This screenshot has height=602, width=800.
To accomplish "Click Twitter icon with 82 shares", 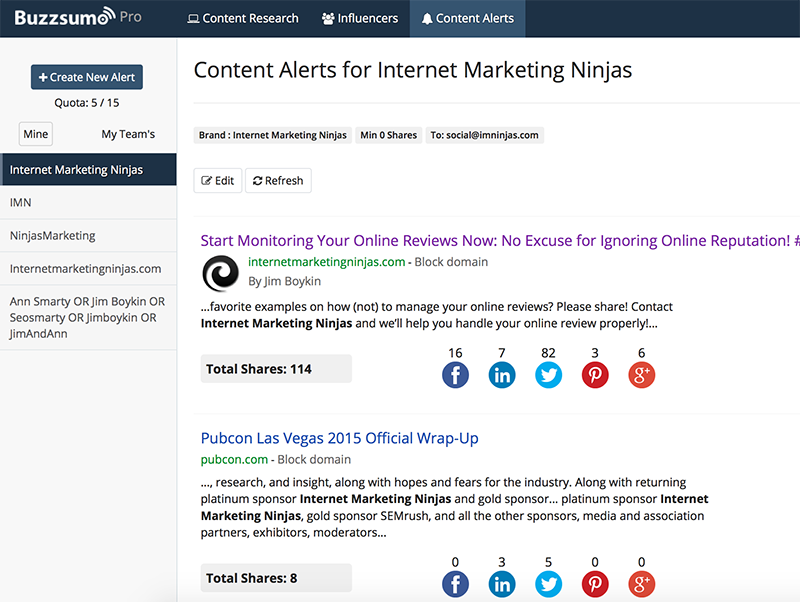I will click(x=548, y=375).
